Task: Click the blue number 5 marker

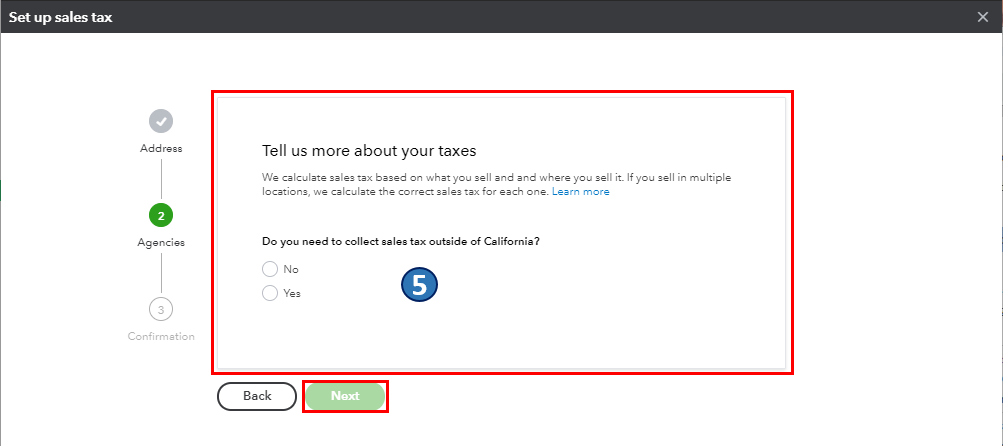Action: (420, 285)
